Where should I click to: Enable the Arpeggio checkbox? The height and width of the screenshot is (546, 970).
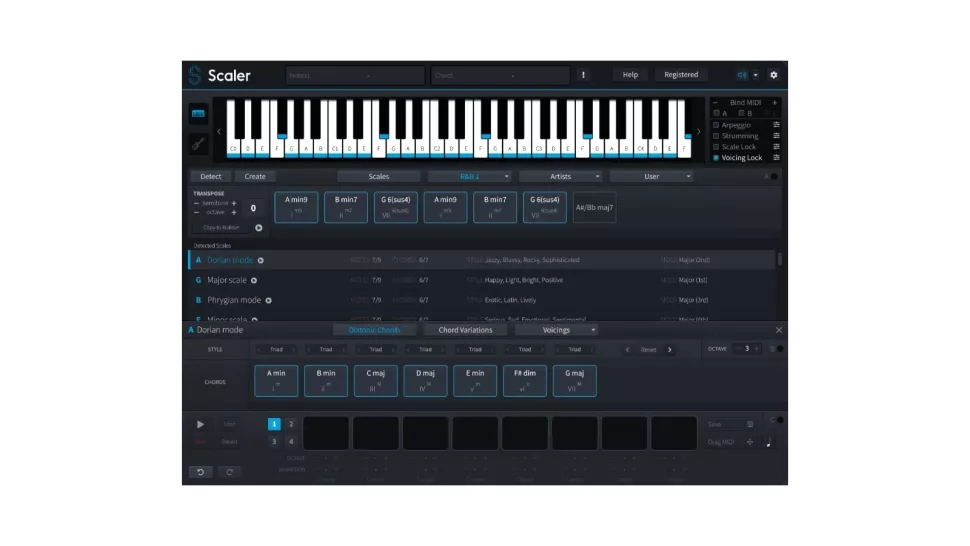[716, 125]
